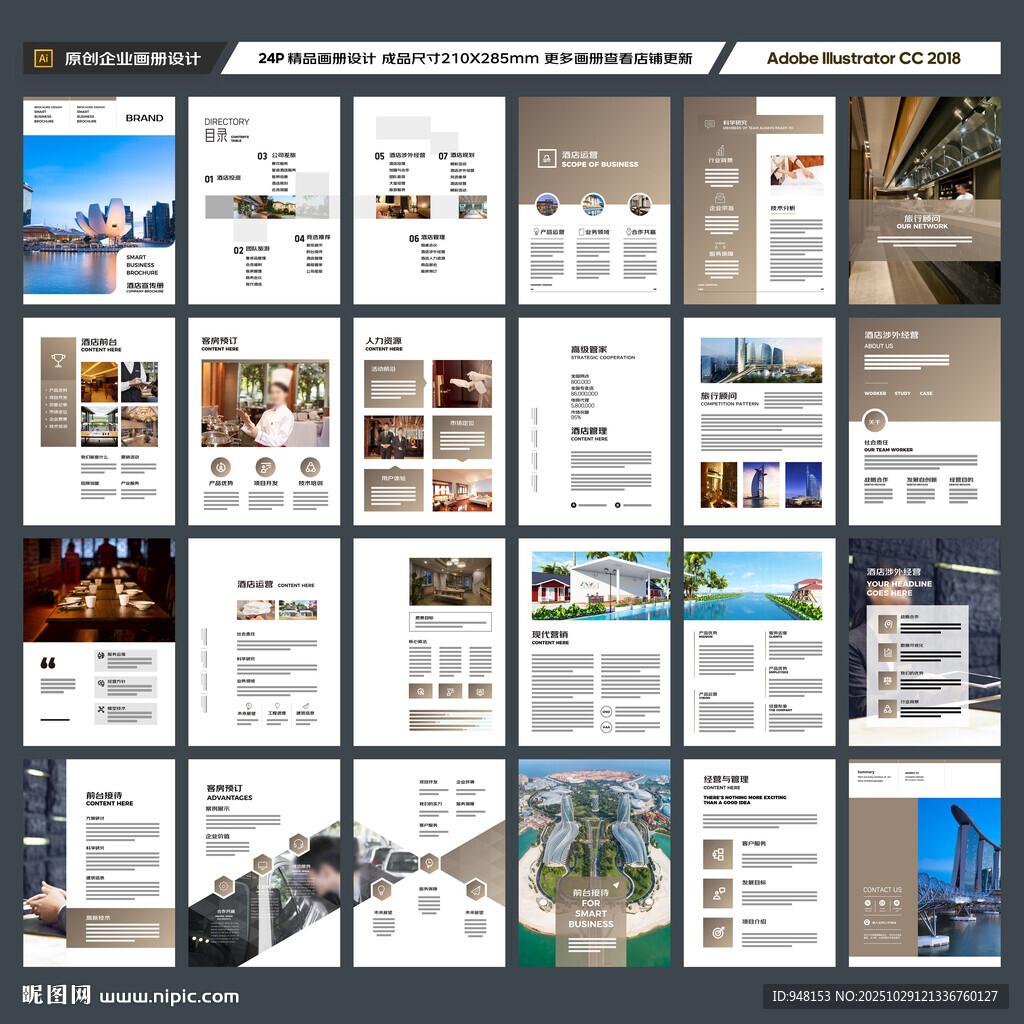
Task: Click the icon above 服务保障
Action: [720, 246]
